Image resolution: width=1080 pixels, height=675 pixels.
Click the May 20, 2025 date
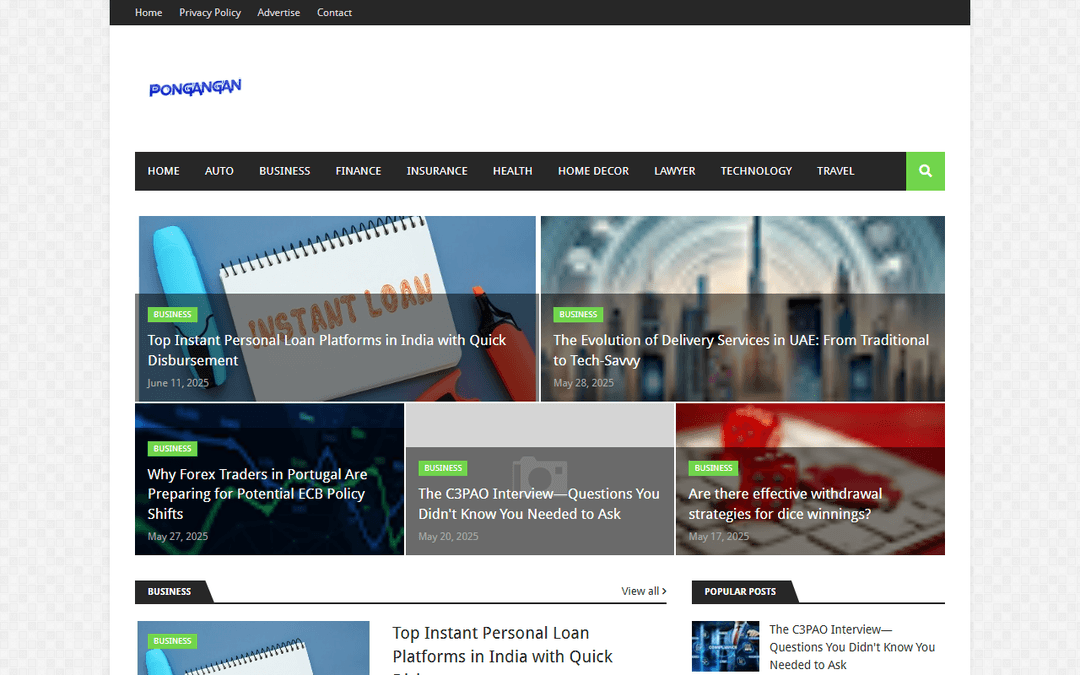[x=448, y=537]
